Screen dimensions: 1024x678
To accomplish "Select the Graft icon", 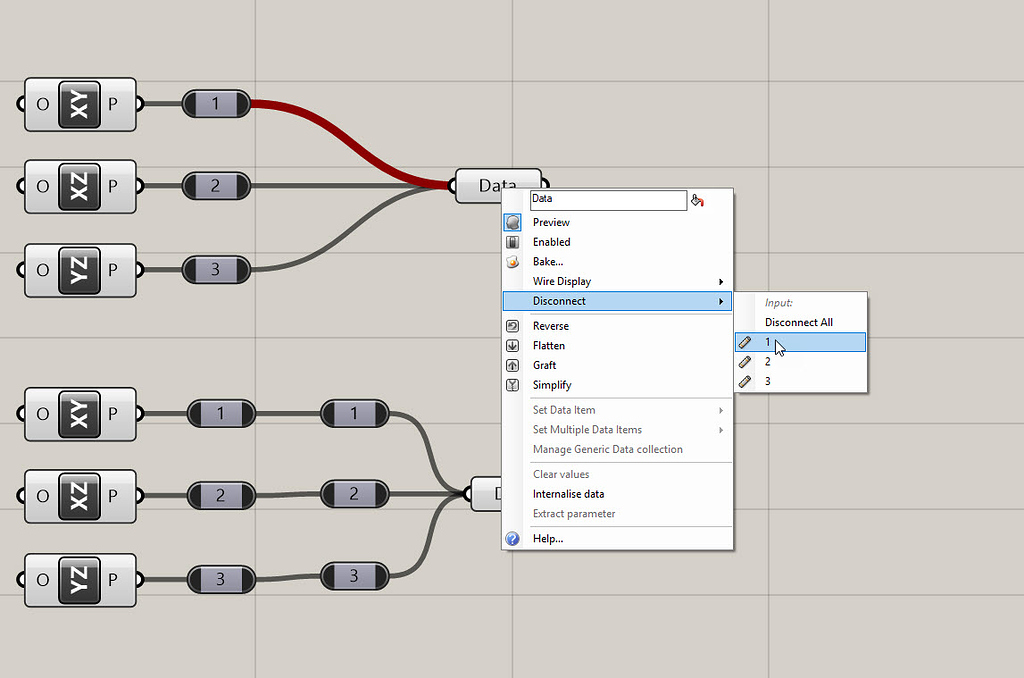I will coord(513,365).
